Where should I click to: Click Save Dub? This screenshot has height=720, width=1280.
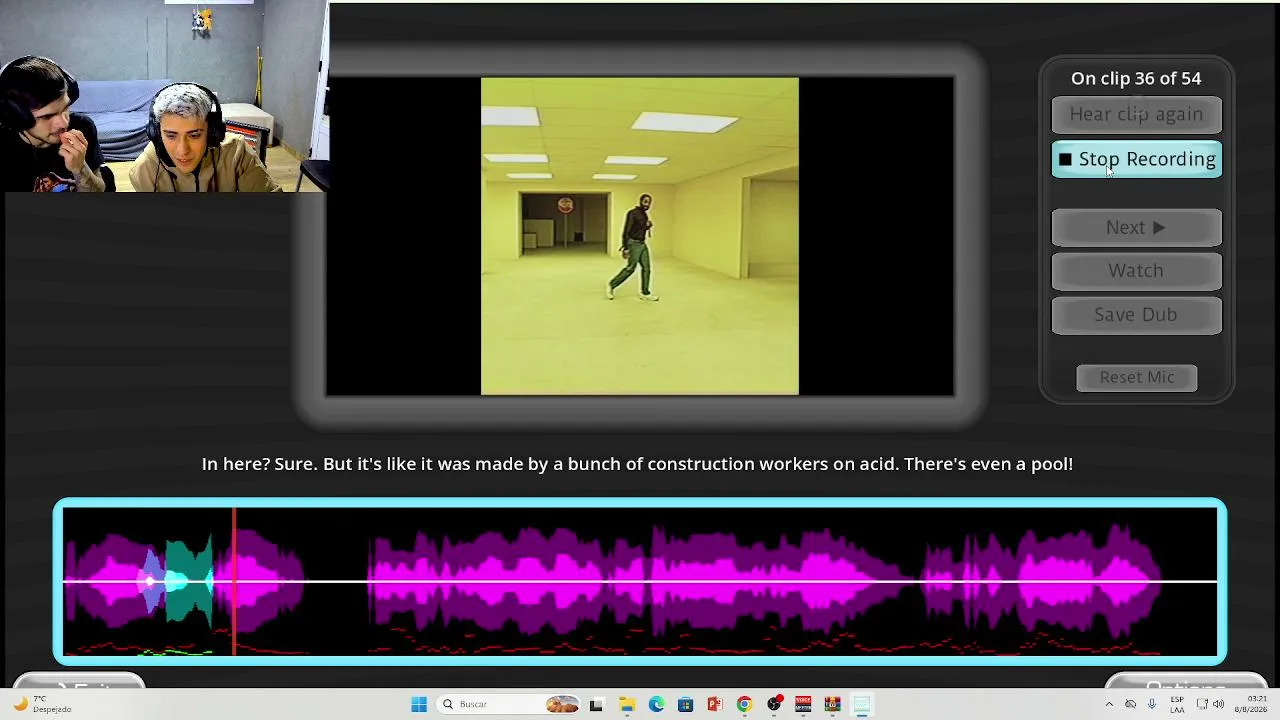pos(1136,315)
